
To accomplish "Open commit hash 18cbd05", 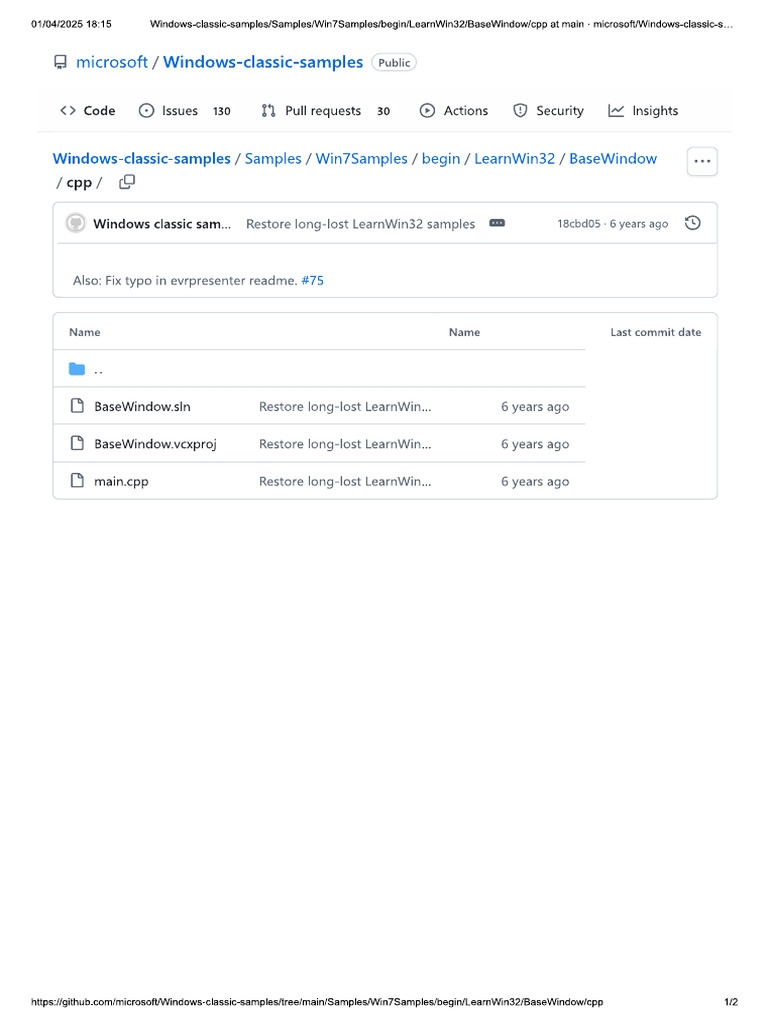I will 579,224.
